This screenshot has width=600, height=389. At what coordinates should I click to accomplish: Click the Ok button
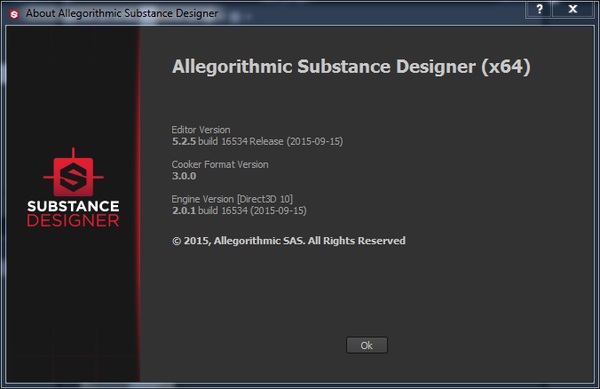pyautogui.click(x=367, y=345)
